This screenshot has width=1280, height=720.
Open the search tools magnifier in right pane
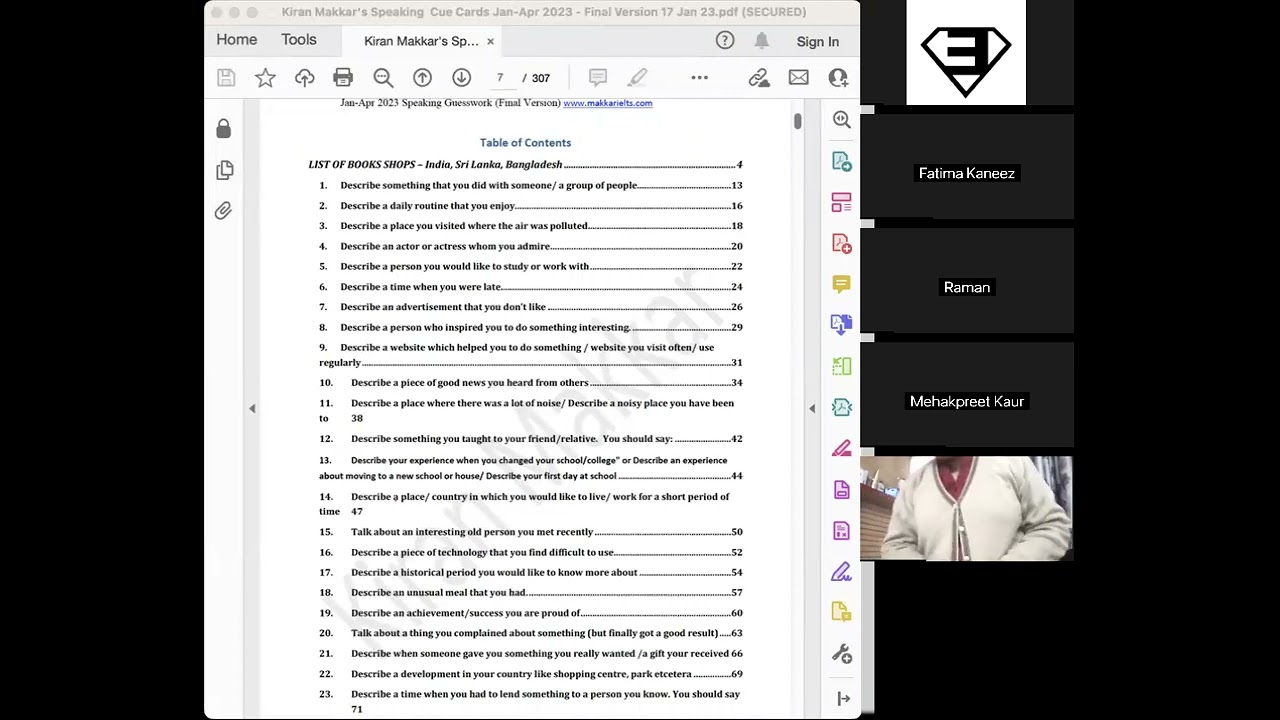pyautogui.click(x=842, y=120)
